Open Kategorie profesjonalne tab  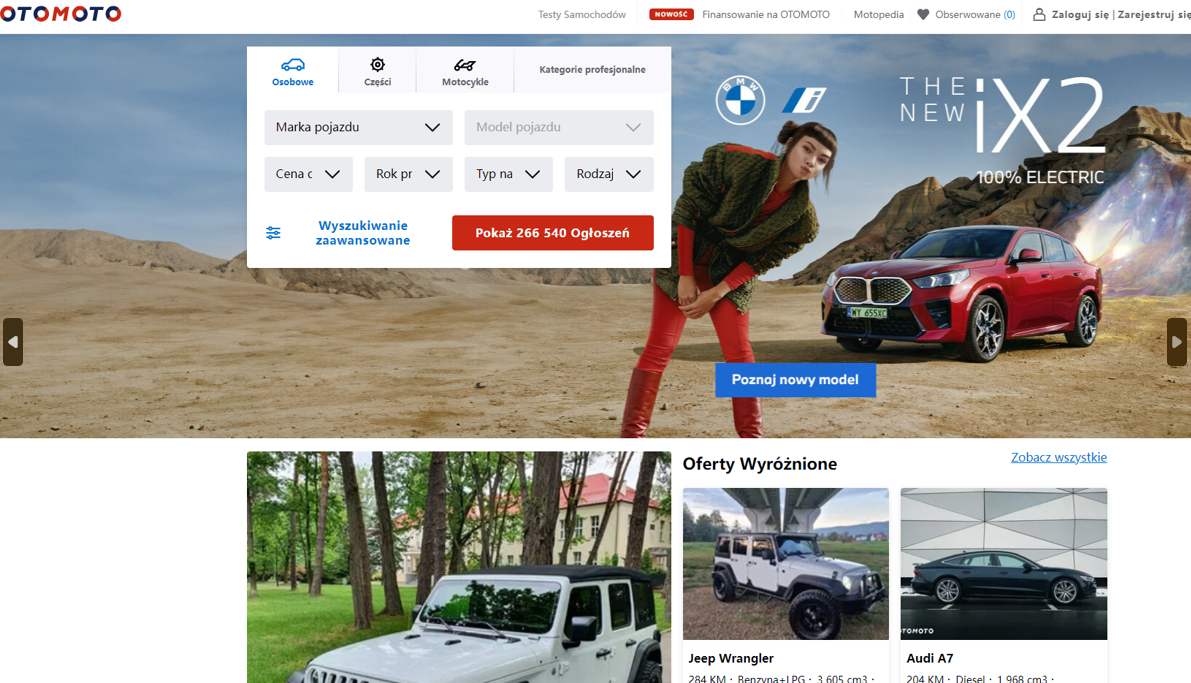coord(592,70)
